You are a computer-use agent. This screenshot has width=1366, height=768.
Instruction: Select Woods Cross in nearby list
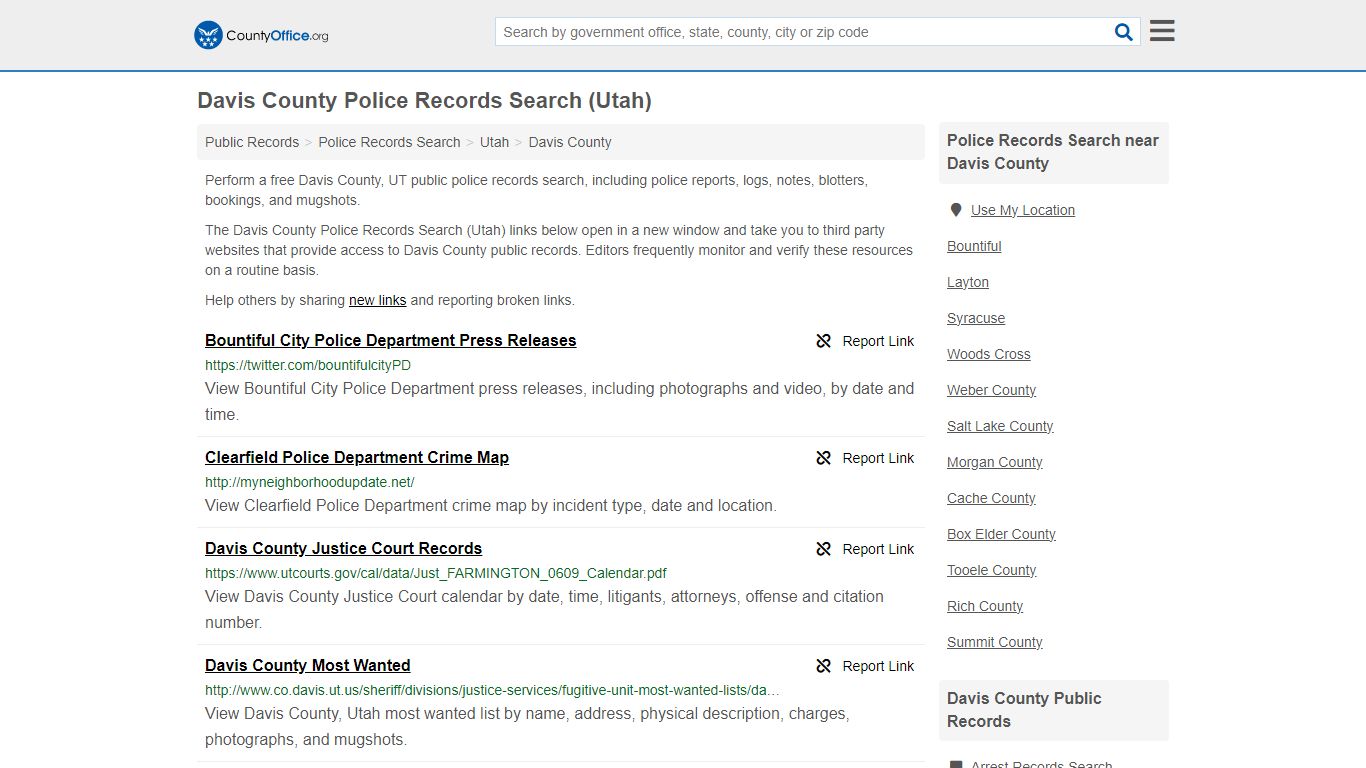tap(989, 354)
